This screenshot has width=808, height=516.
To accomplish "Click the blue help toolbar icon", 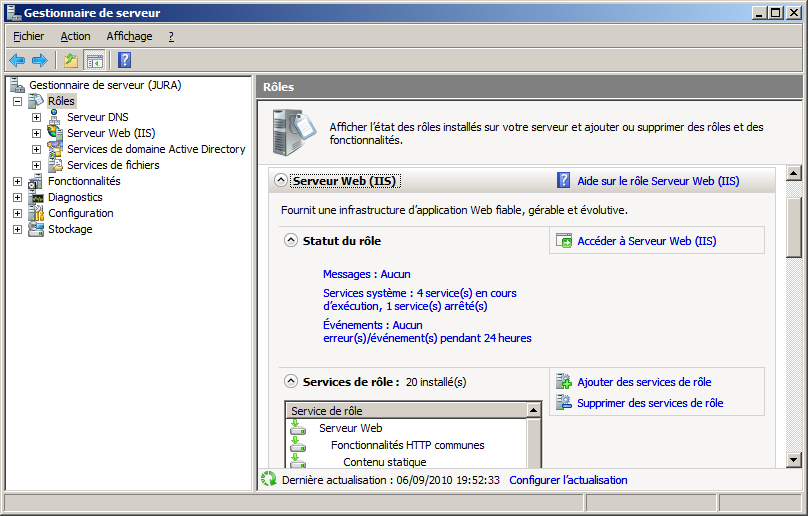I will click(x=124, y=60).
